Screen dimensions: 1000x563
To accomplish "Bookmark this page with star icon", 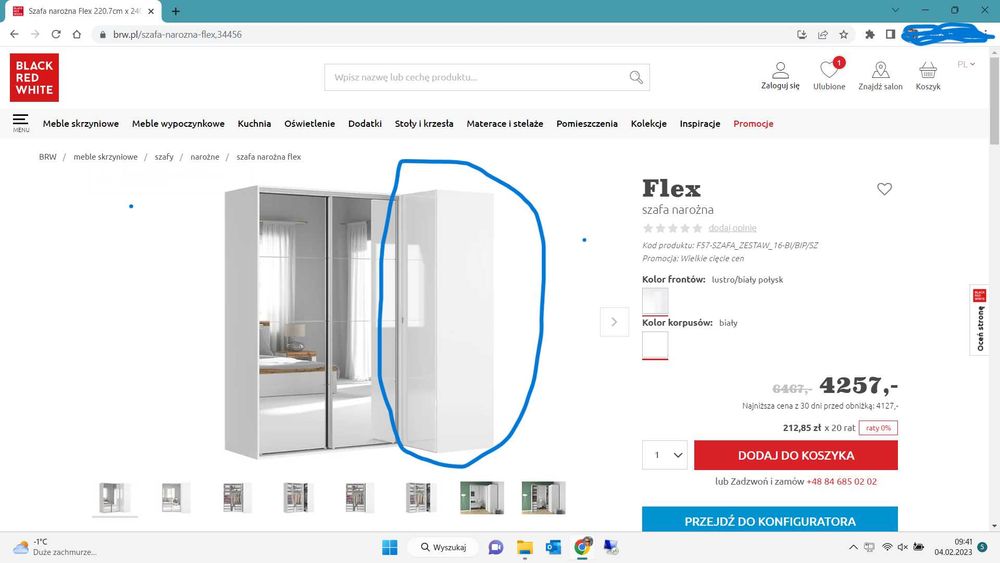I will 844,34.
